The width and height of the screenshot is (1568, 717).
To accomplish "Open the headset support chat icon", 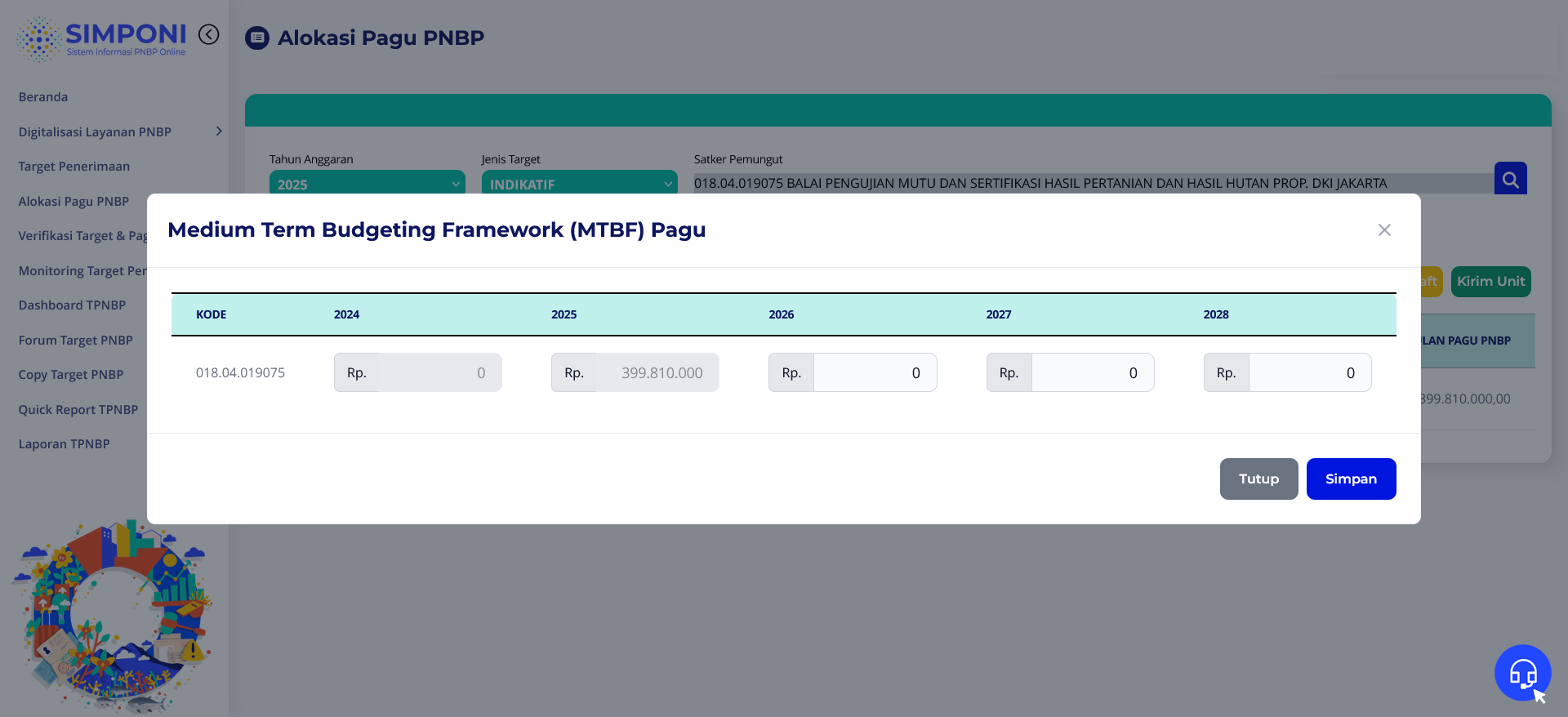I will [x=1522, y=673].
